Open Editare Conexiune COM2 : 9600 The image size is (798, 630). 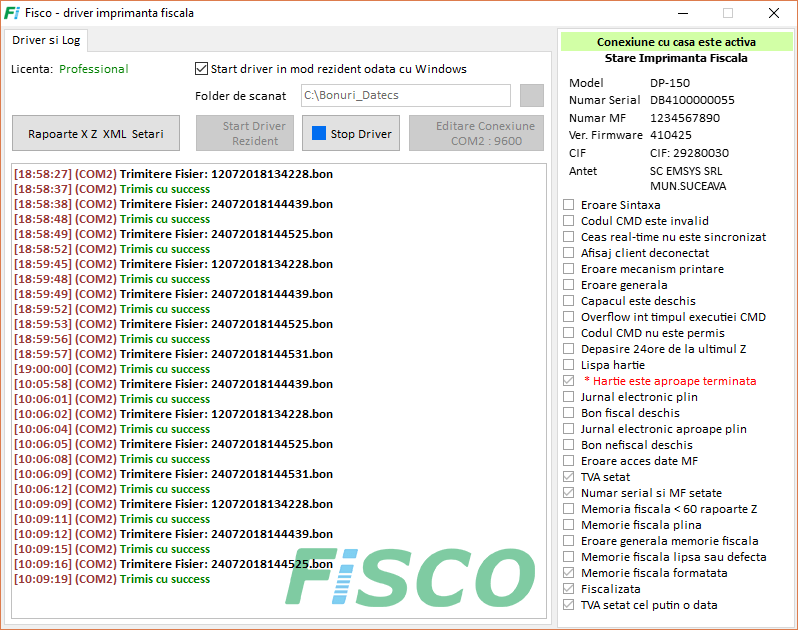point(476,133)
